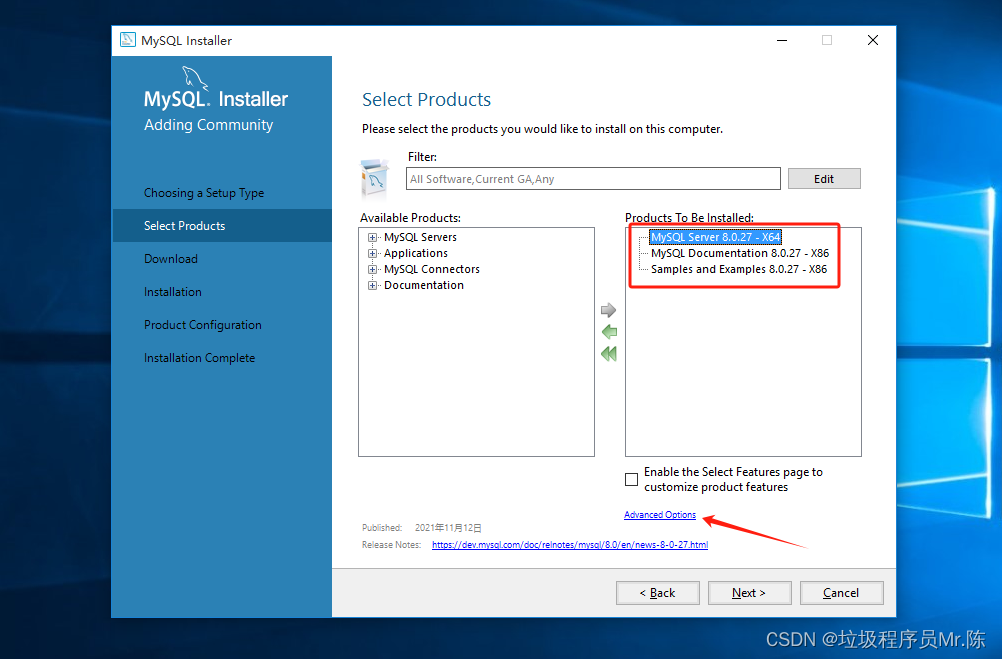Click the remove-all double left arrow

click(x=609, y=353)
